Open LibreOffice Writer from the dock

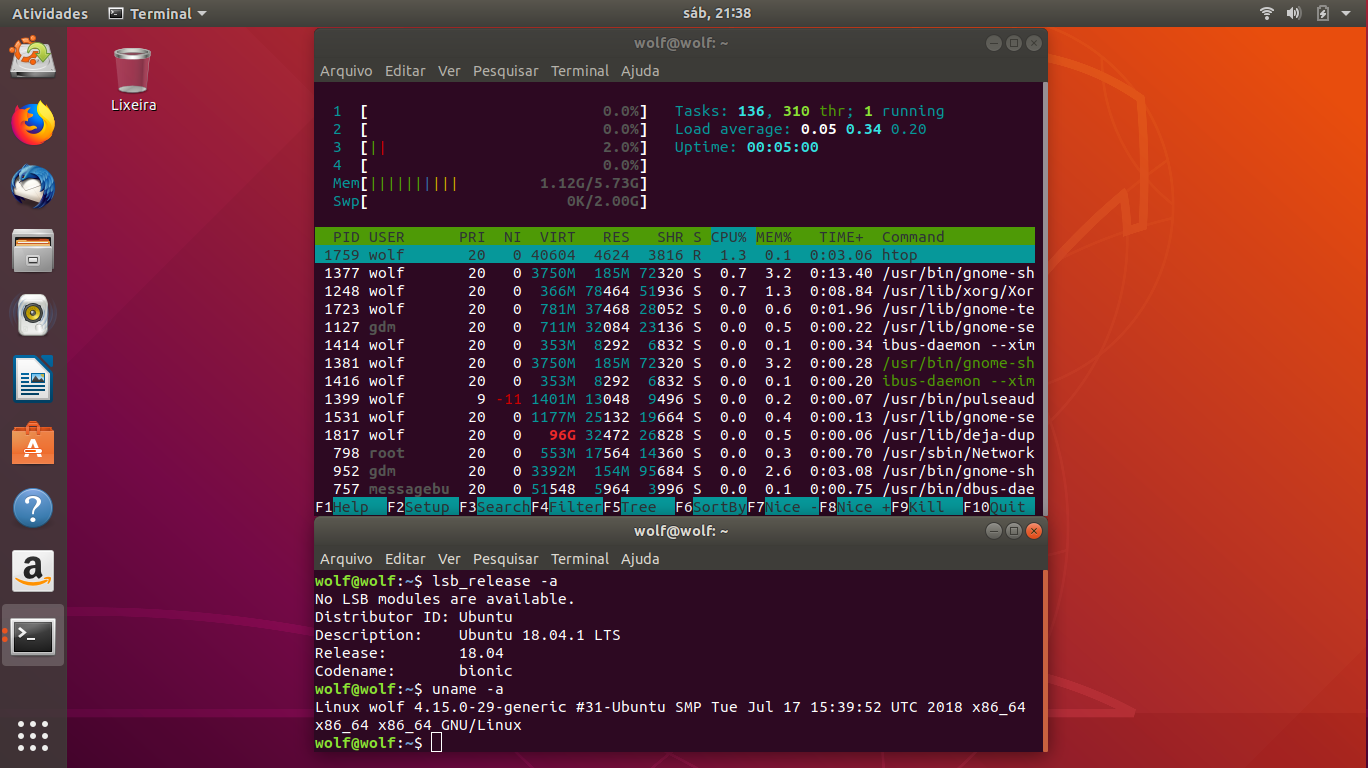point(33,380)
